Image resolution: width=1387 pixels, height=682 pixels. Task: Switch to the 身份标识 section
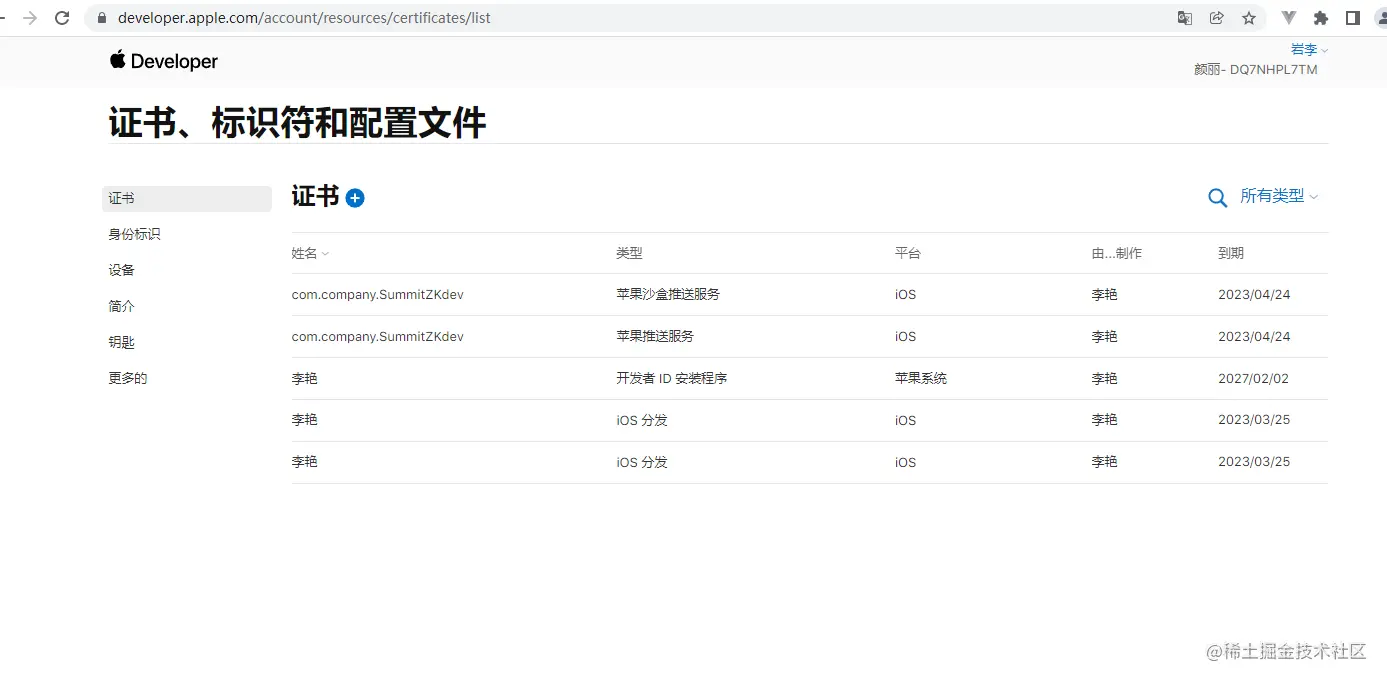pos(133,233)
